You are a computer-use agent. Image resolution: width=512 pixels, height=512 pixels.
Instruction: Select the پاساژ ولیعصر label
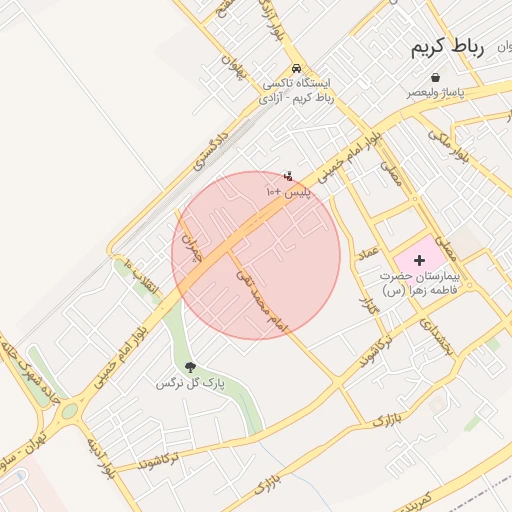tap(435, 92)
